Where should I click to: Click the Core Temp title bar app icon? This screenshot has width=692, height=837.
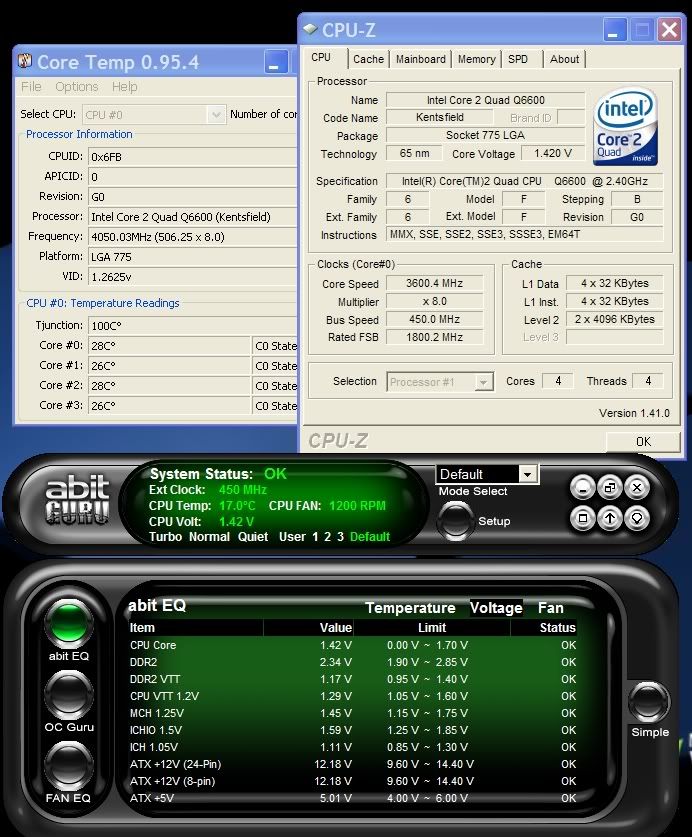pos(25,61)
